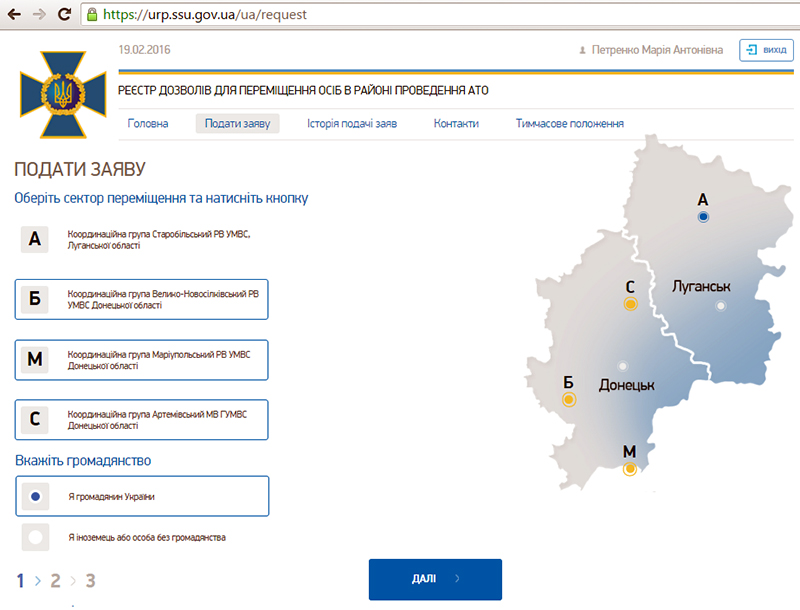Screen dimensions: 800x610
Task: Click the Луганськ label on the map
Action: point(701,286)
